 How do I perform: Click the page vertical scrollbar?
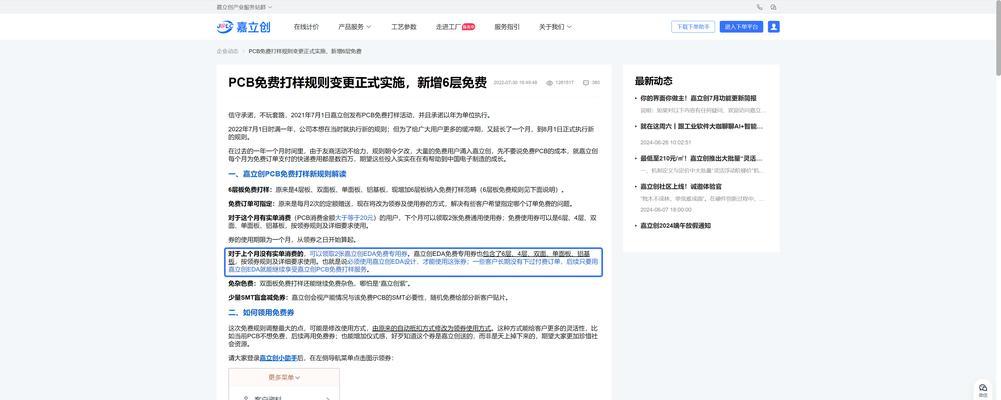[x=997, y=38]
